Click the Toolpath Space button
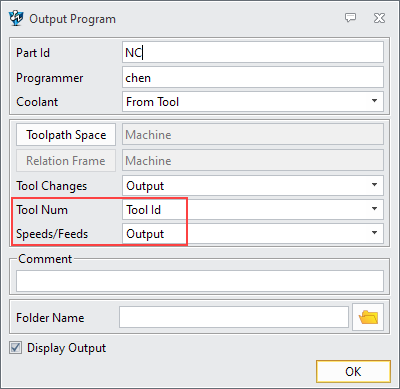 [66, 135]
